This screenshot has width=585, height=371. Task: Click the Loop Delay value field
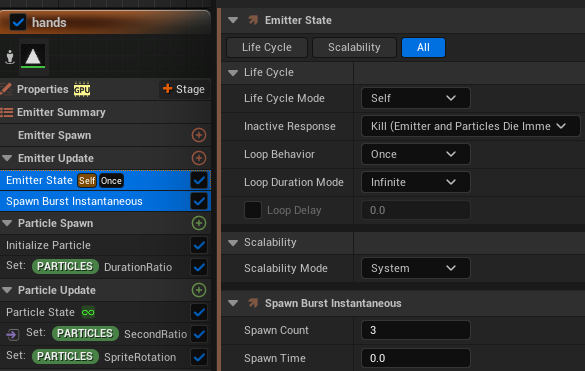click(x=416, y=210)
